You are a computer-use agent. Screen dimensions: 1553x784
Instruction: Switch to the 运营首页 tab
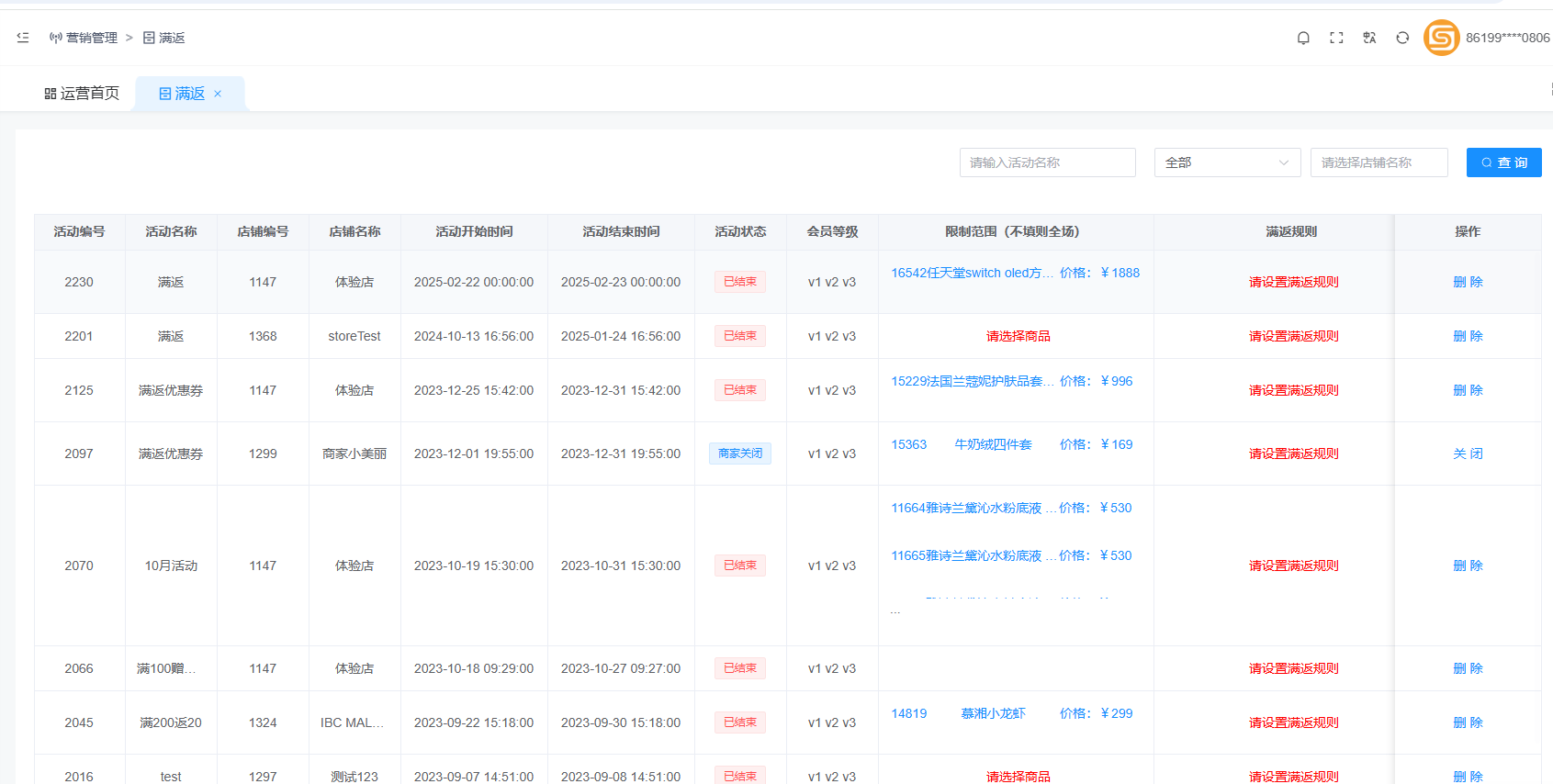[x=82, y=94]
